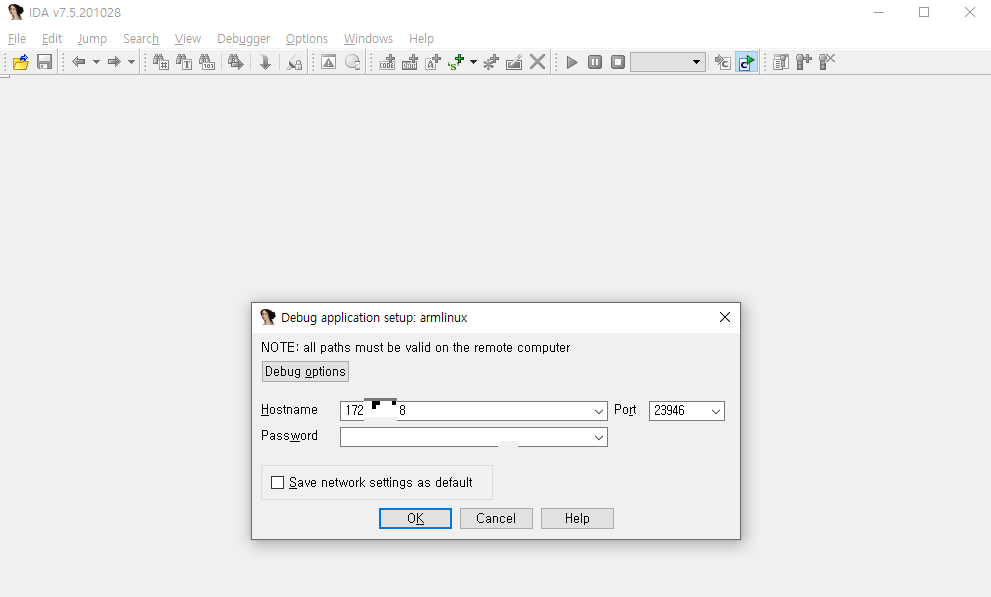Expand the Hostname history dropdown
The image size is (991, 597).
pos(599,411)
